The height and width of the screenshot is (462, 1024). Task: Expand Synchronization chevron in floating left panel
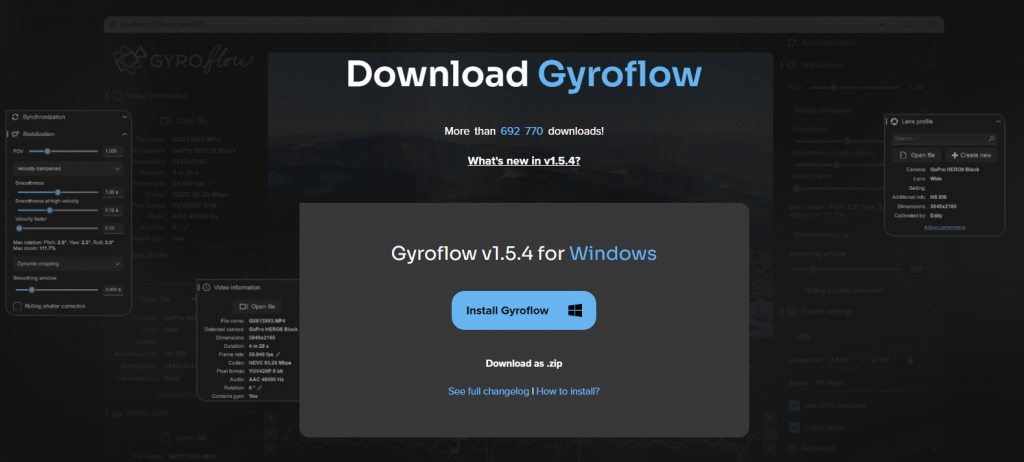click(124, 117)
